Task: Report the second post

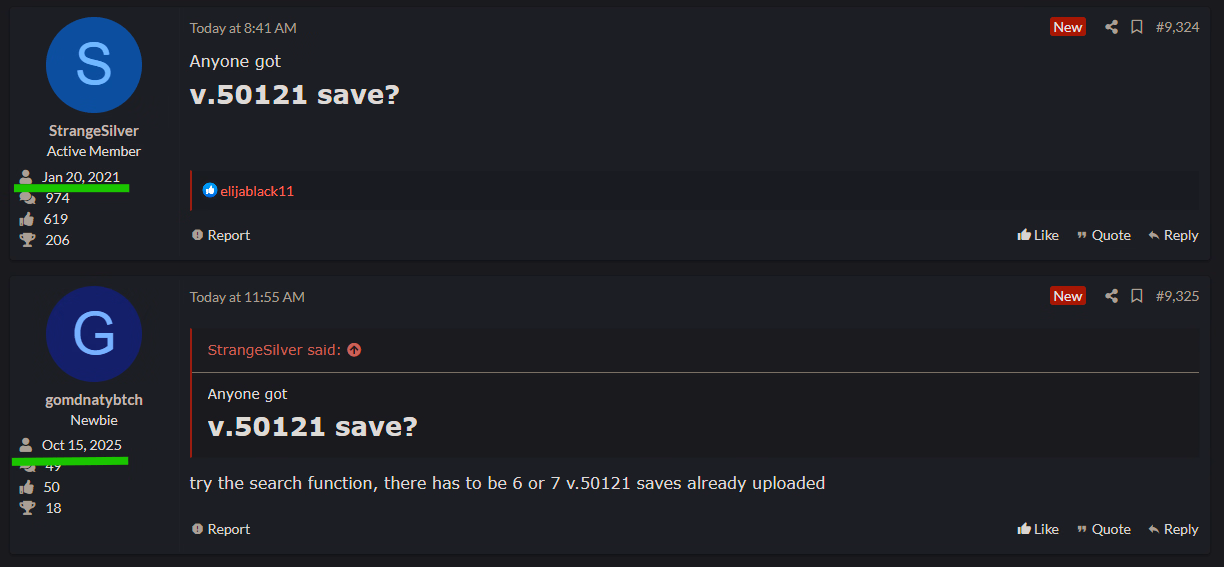Action: [221, 529]
